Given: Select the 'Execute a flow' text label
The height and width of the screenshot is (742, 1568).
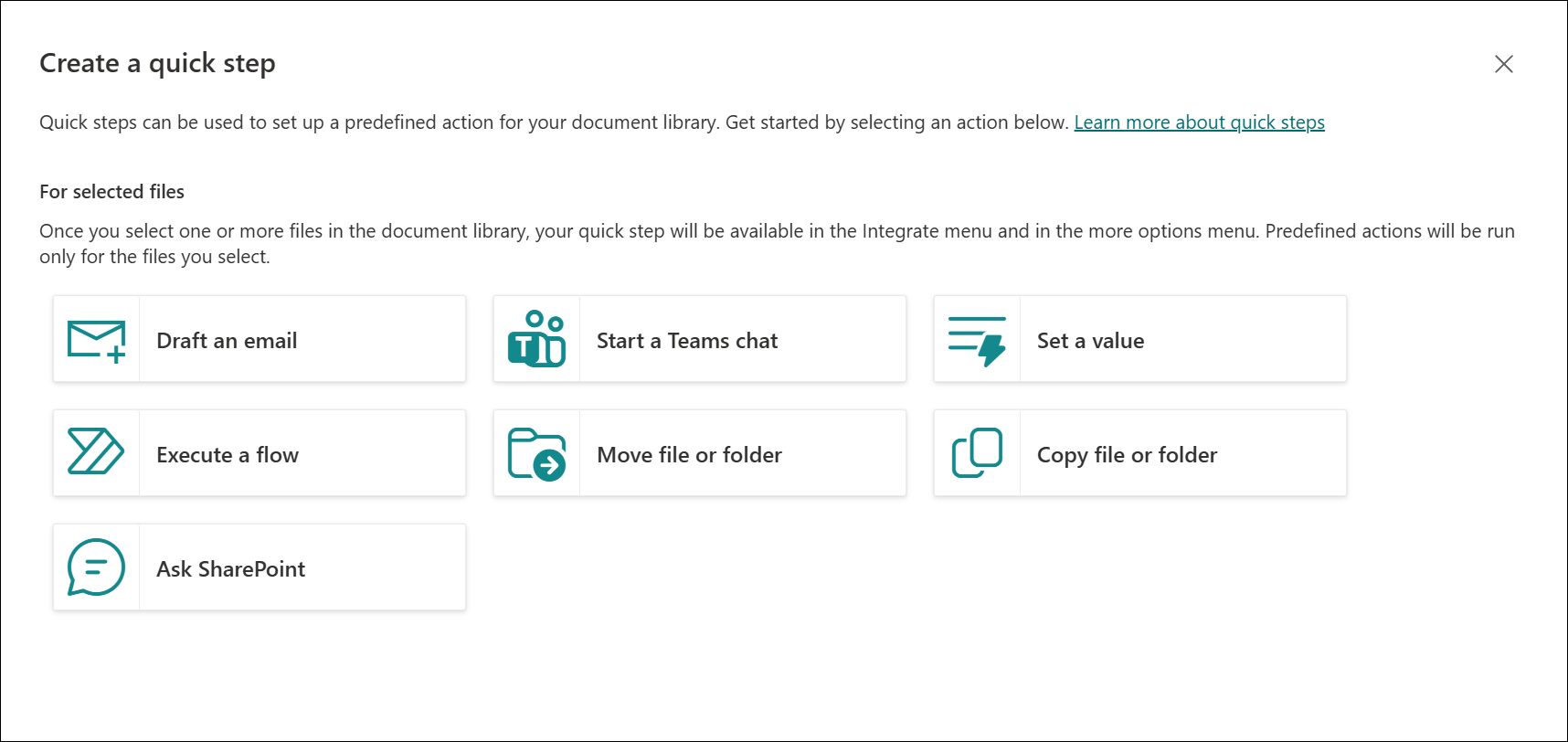Looking at the screenshot, I should click(228, 455).
